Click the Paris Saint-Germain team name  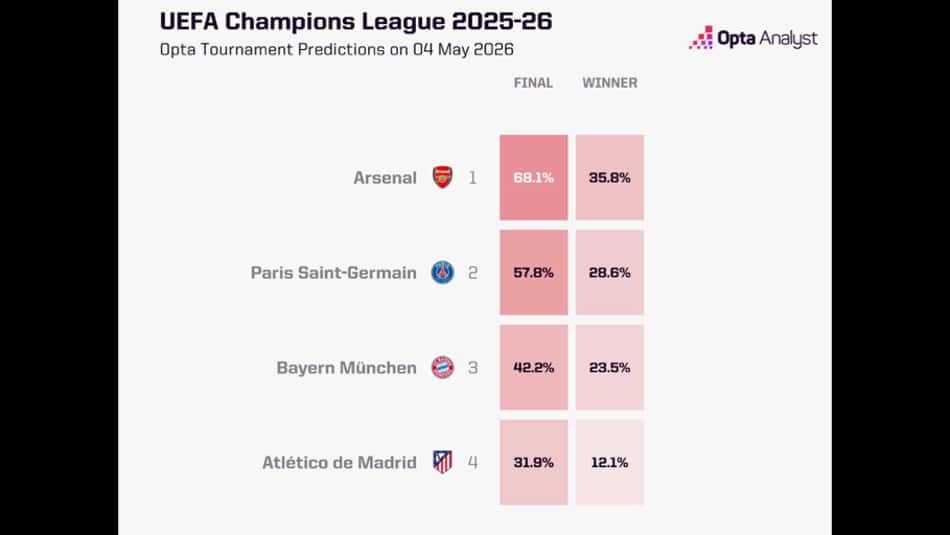click(334, 273)
